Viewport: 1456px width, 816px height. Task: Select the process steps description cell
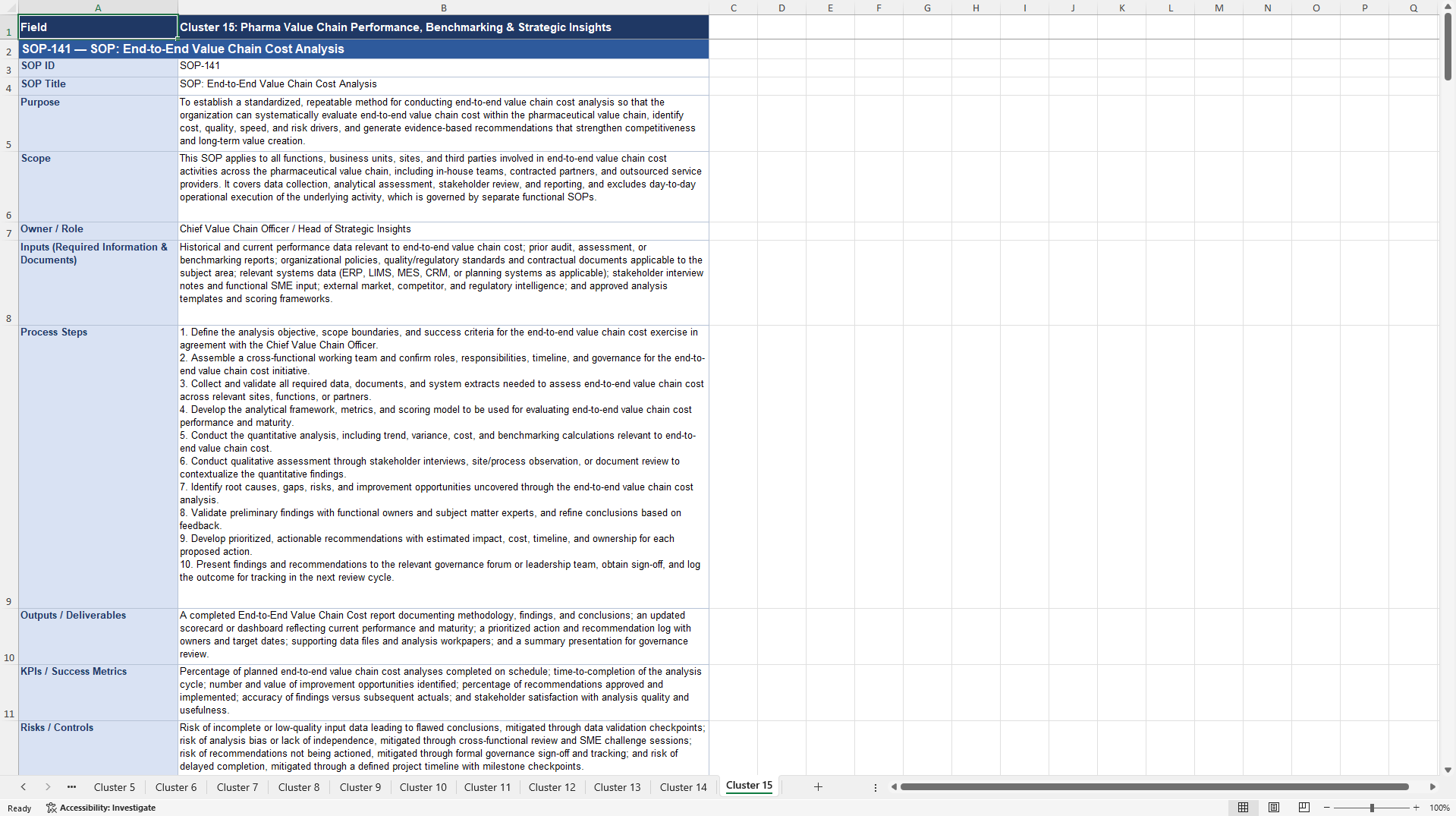click(x=443, y=467)
